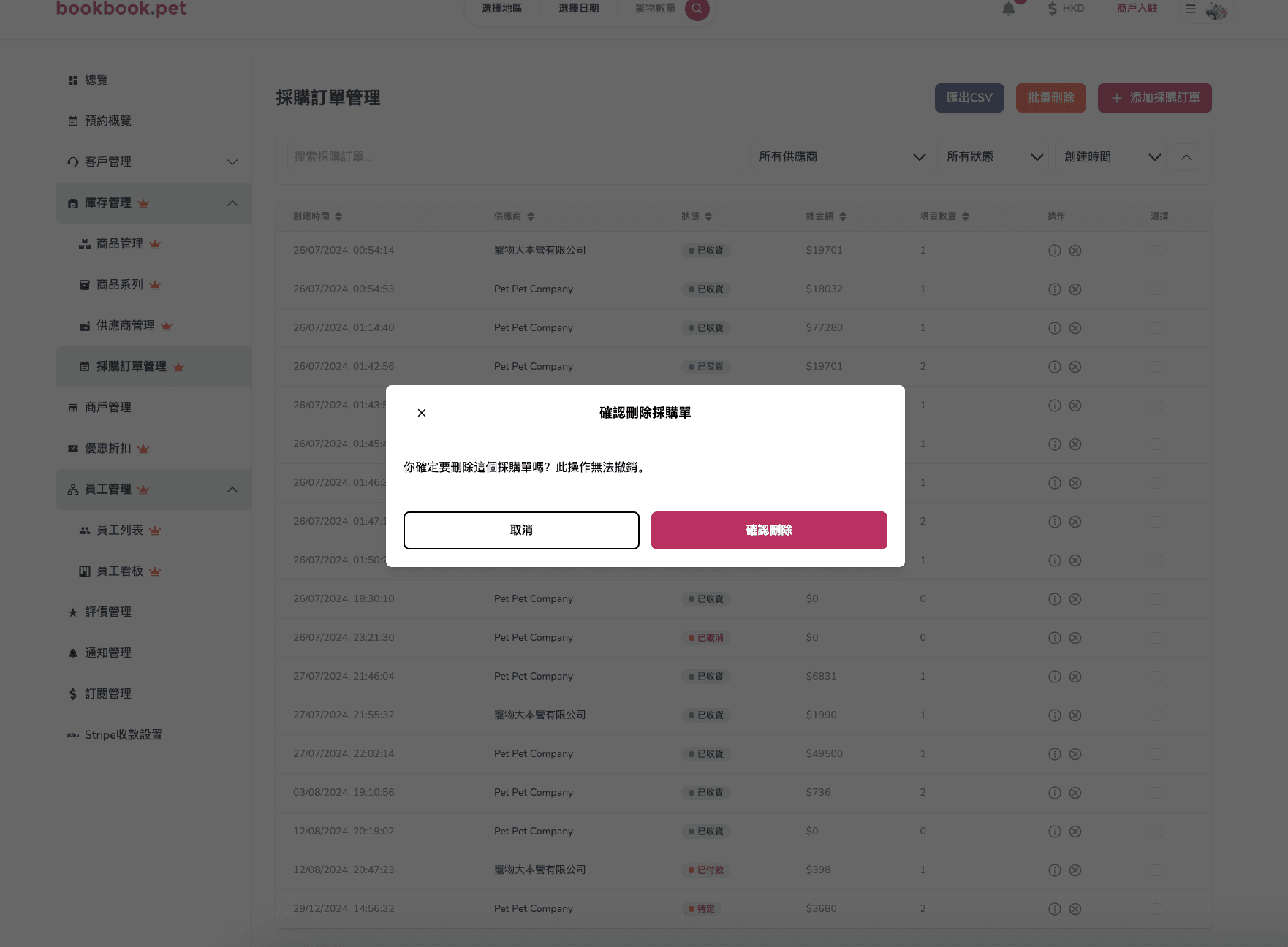Viewport: 1288px width, 947px height.
Task: Close the delete confirmation dialog with X
Action: pos(422,413)
